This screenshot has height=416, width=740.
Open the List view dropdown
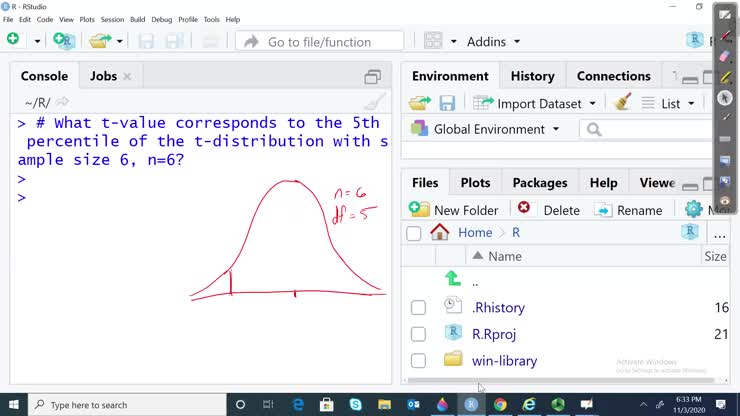[668, 103]
